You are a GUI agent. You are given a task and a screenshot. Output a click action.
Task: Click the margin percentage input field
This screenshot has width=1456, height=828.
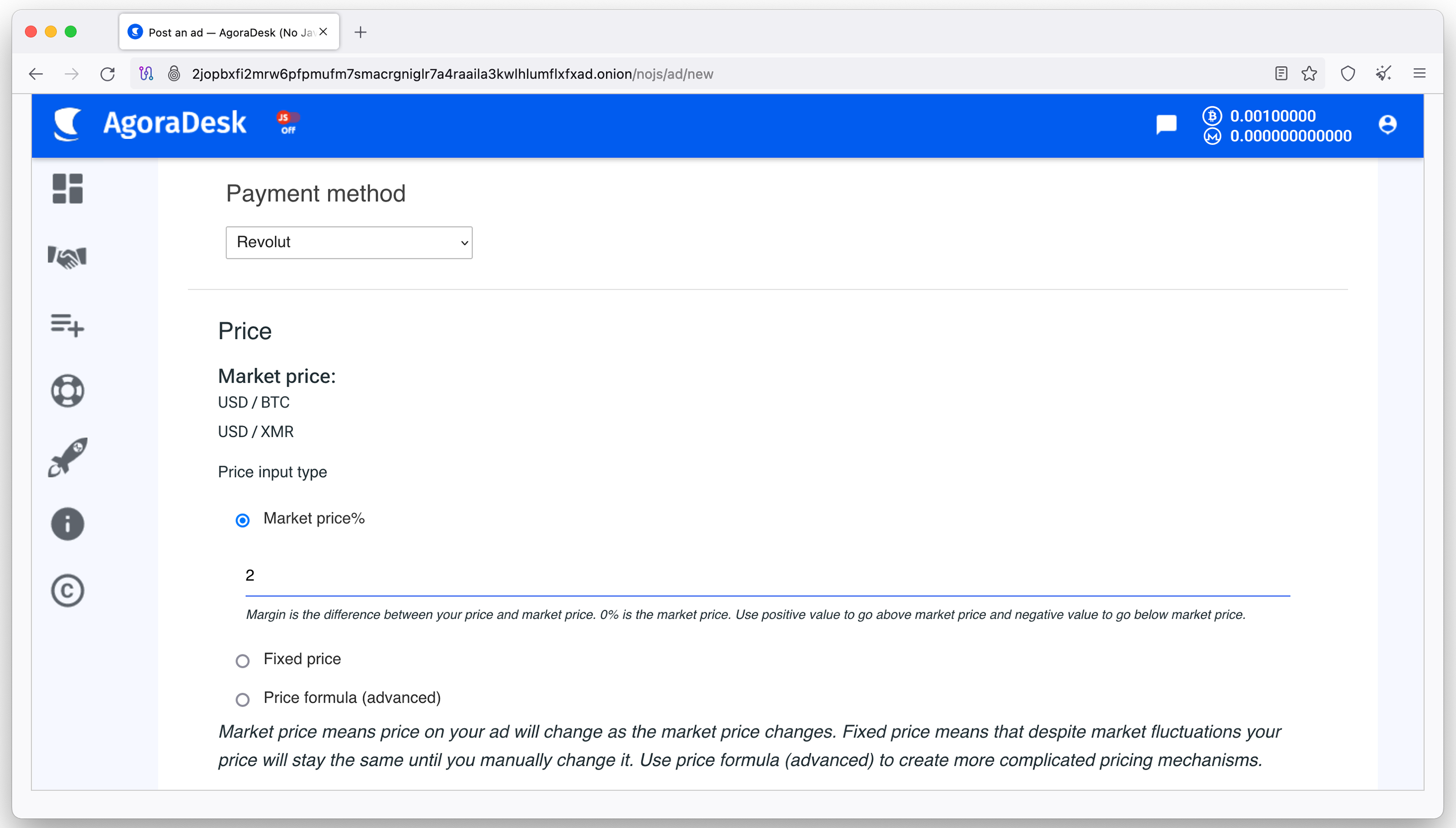767,576
